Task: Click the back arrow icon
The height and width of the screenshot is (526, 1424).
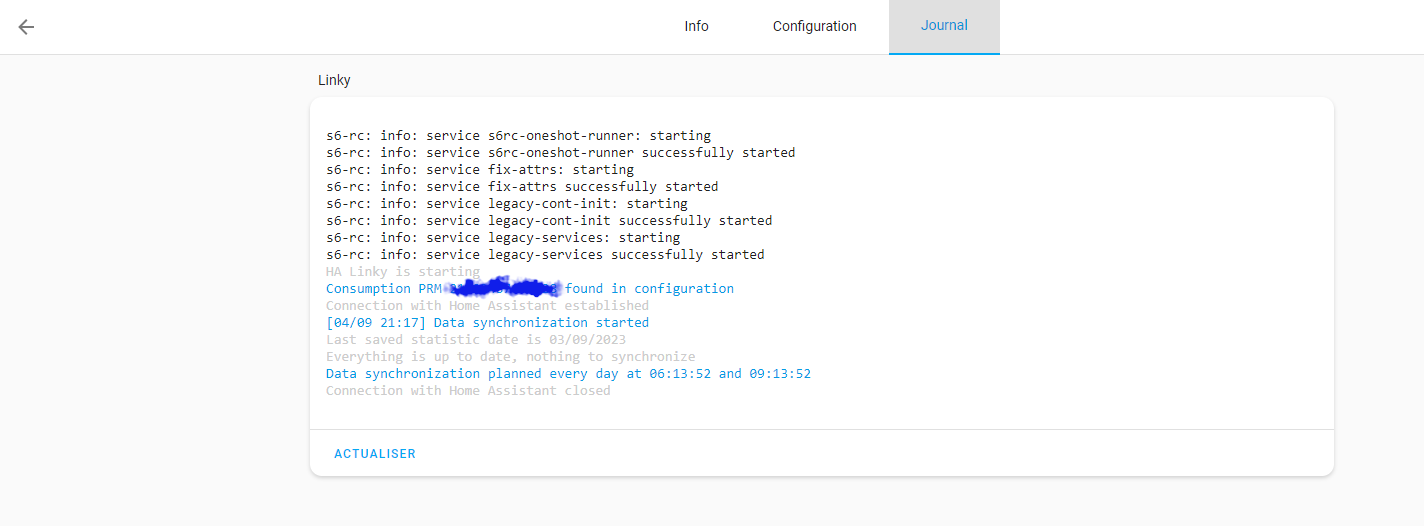Action: click(27, 27)
